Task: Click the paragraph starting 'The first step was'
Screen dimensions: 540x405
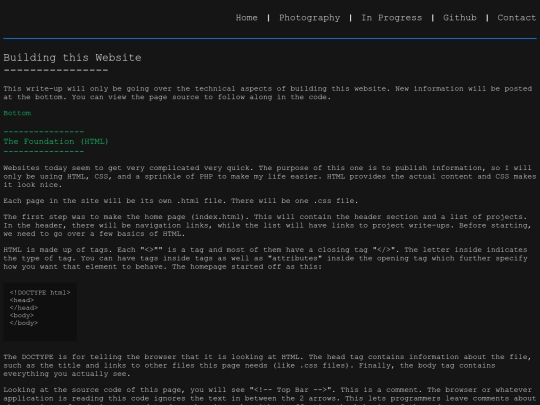Action: point(267,225)
